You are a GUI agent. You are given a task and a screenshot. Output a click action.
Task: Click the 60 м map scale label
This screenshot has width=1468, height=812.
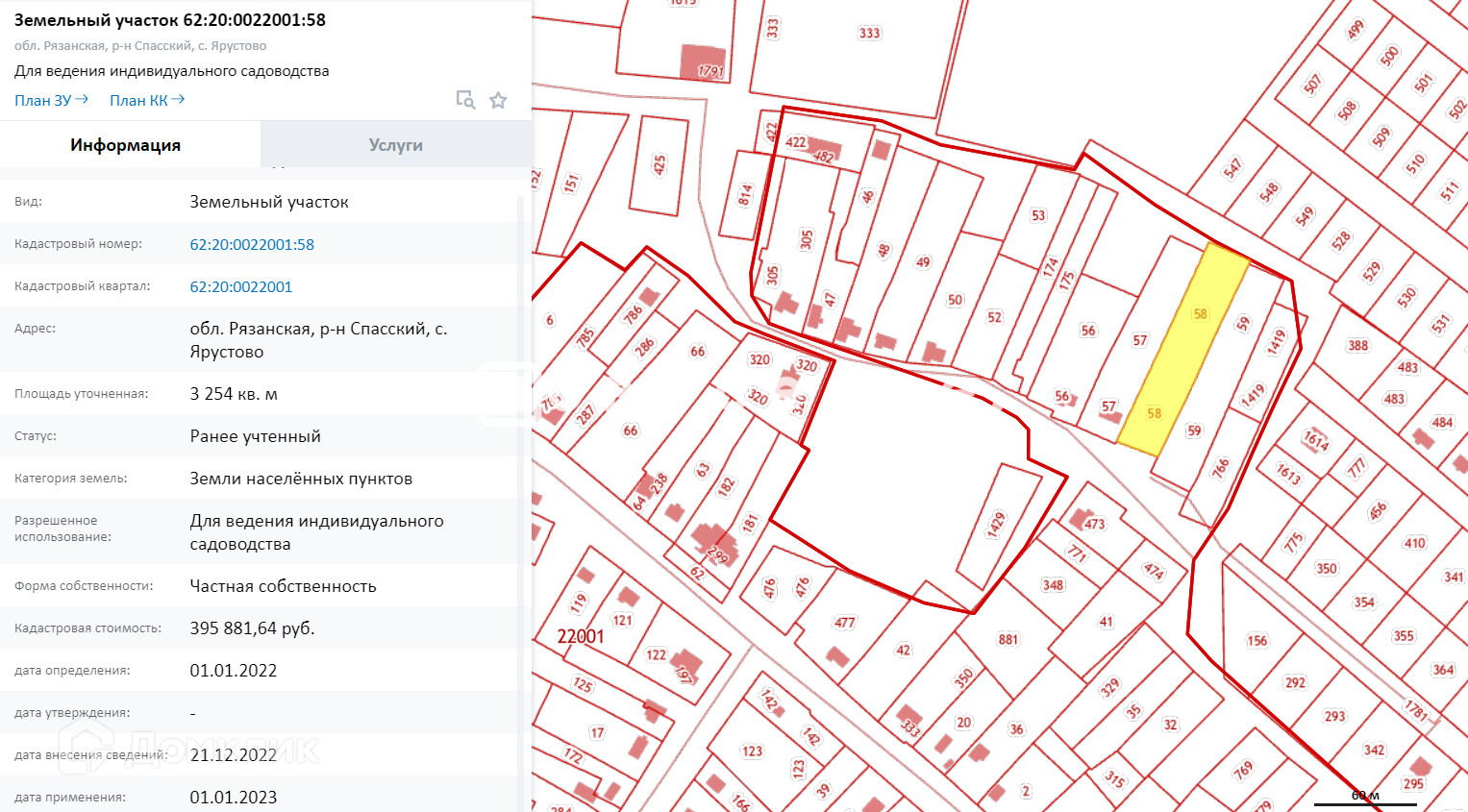(1365, 796)
